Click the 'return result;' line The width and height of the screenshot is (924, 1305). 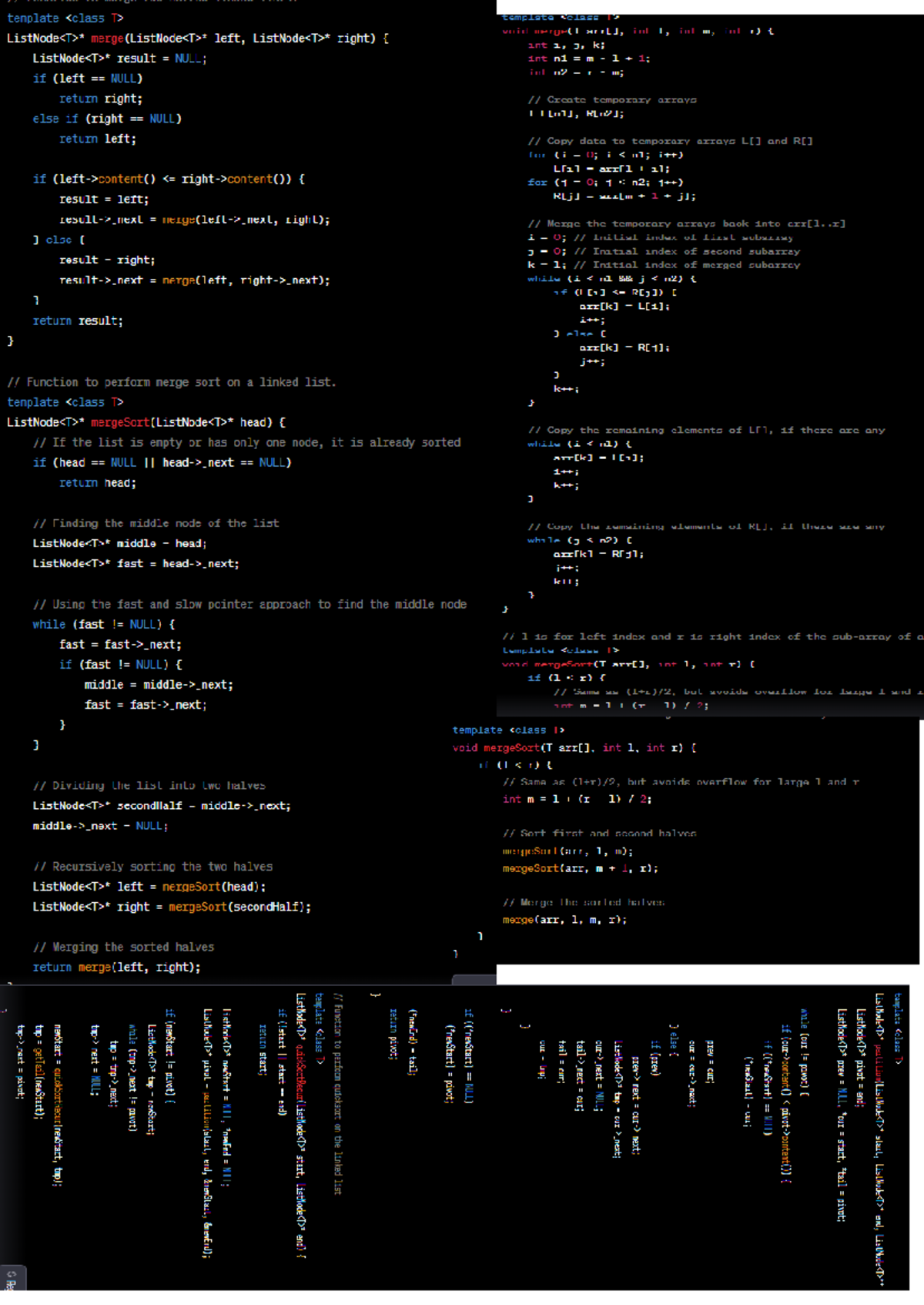[x=78, y=320]
